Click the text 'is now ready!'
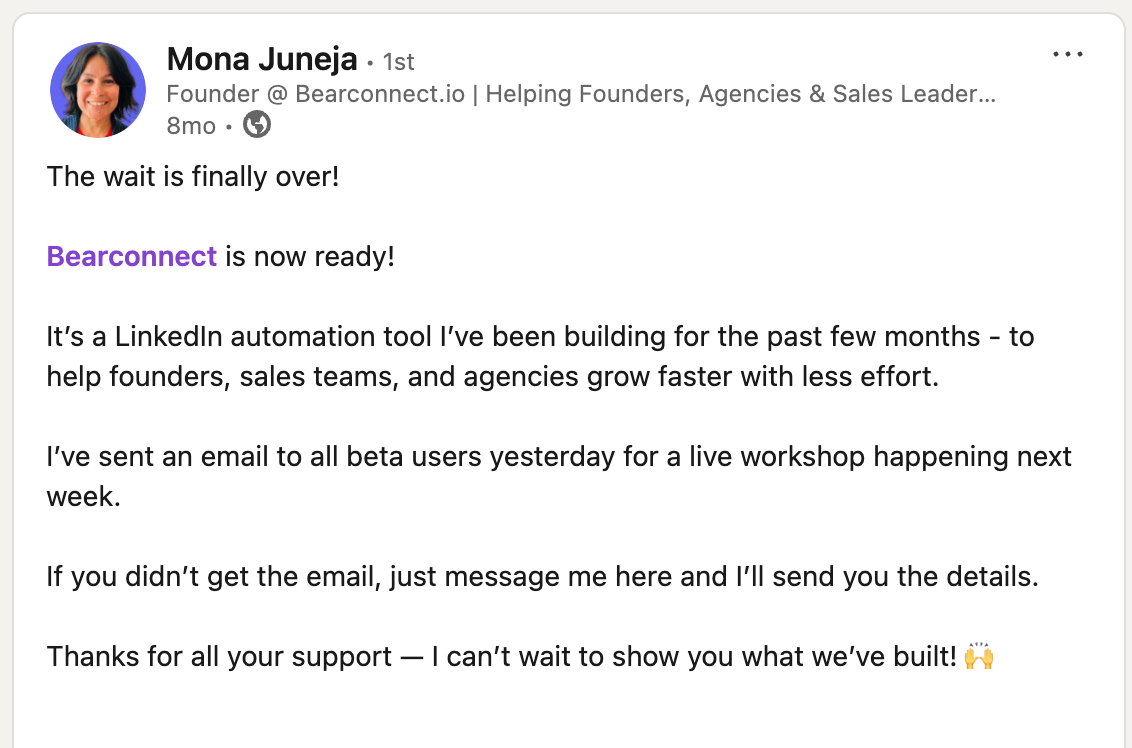1132x748 pixels. click(310, 257)
